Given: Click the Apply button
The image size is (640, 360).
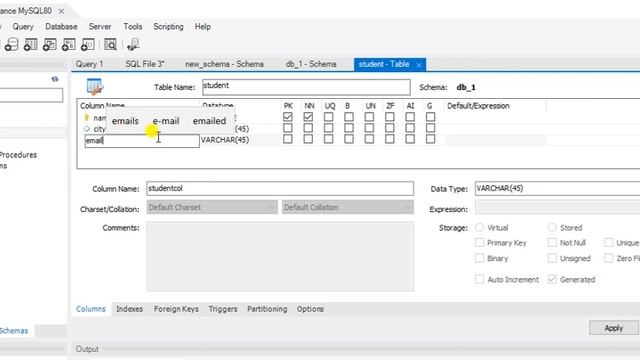Looking at the screenshot, I should click(x=613, y=328).
